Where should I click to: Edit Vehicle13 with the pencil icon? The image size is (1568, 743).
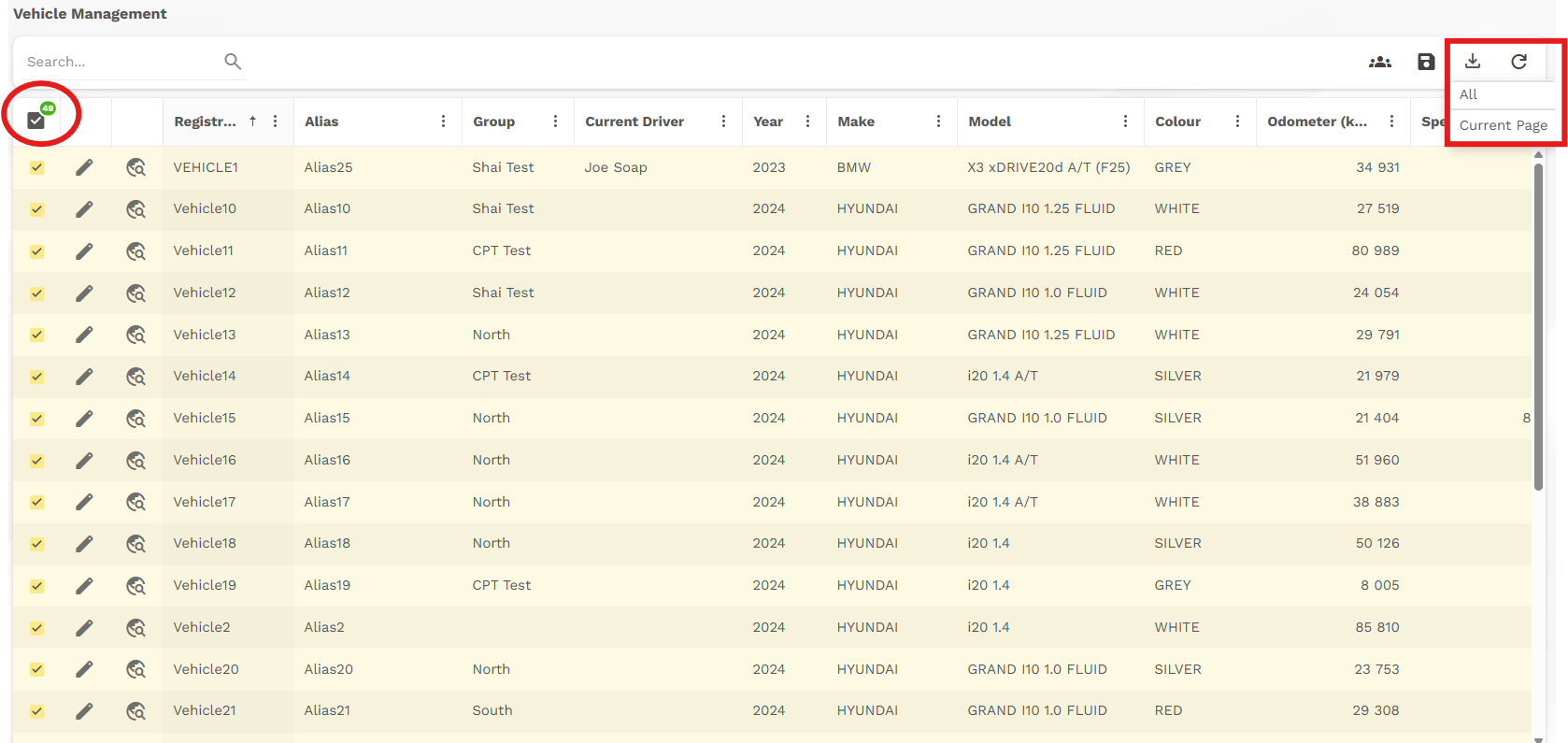84,335
